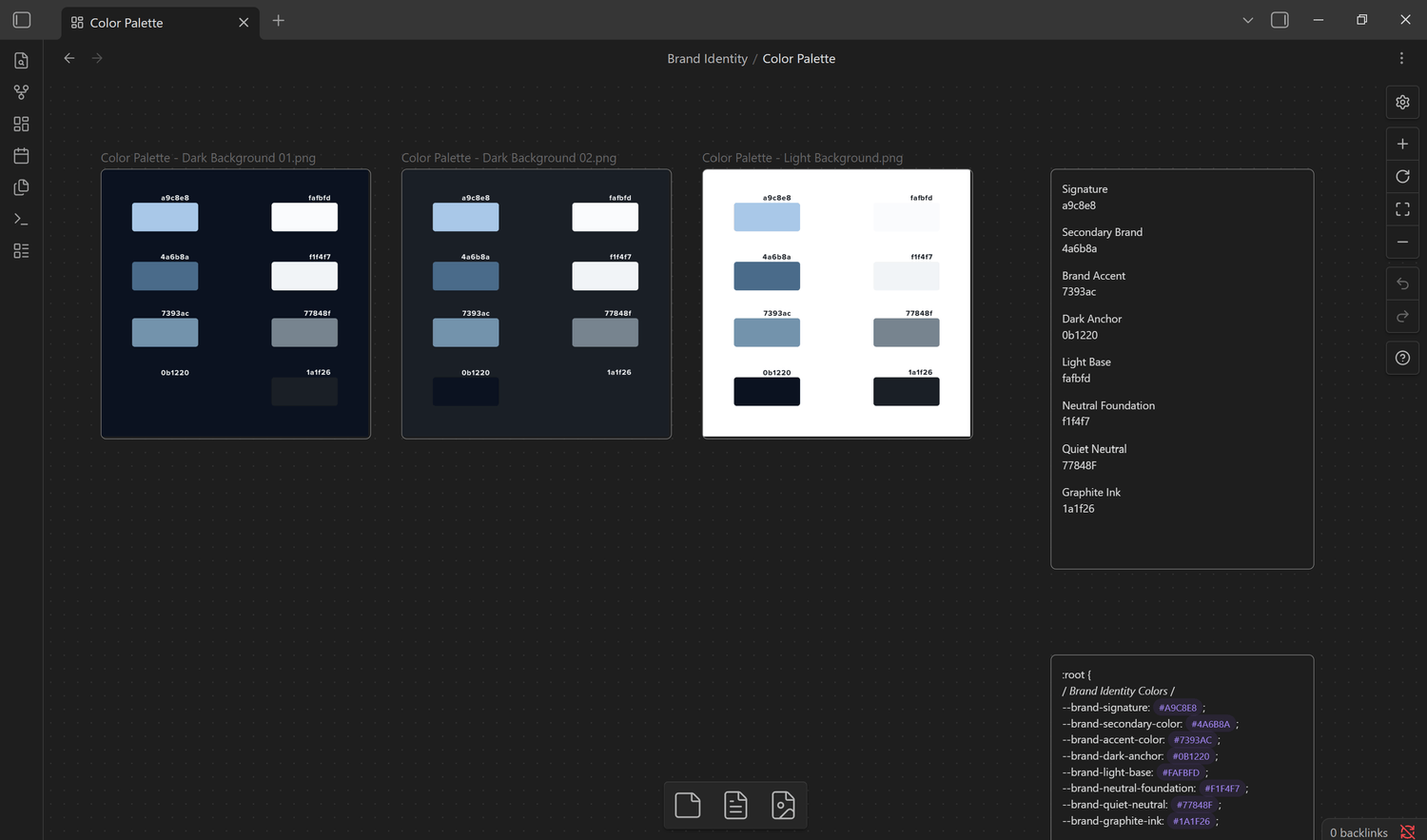This screenshot has height=840, width=1427.
Task: Go to Brand Identity folder in breadcrumb
Action: click(x=707, y=58)
